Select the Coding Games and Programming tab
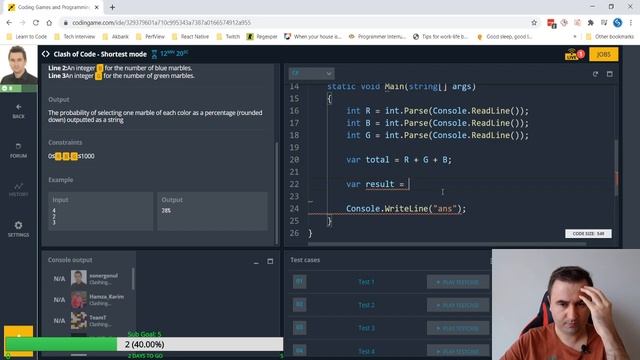This screenshot has height=360, width=640. pyautogui.click(x=53, y=7)
